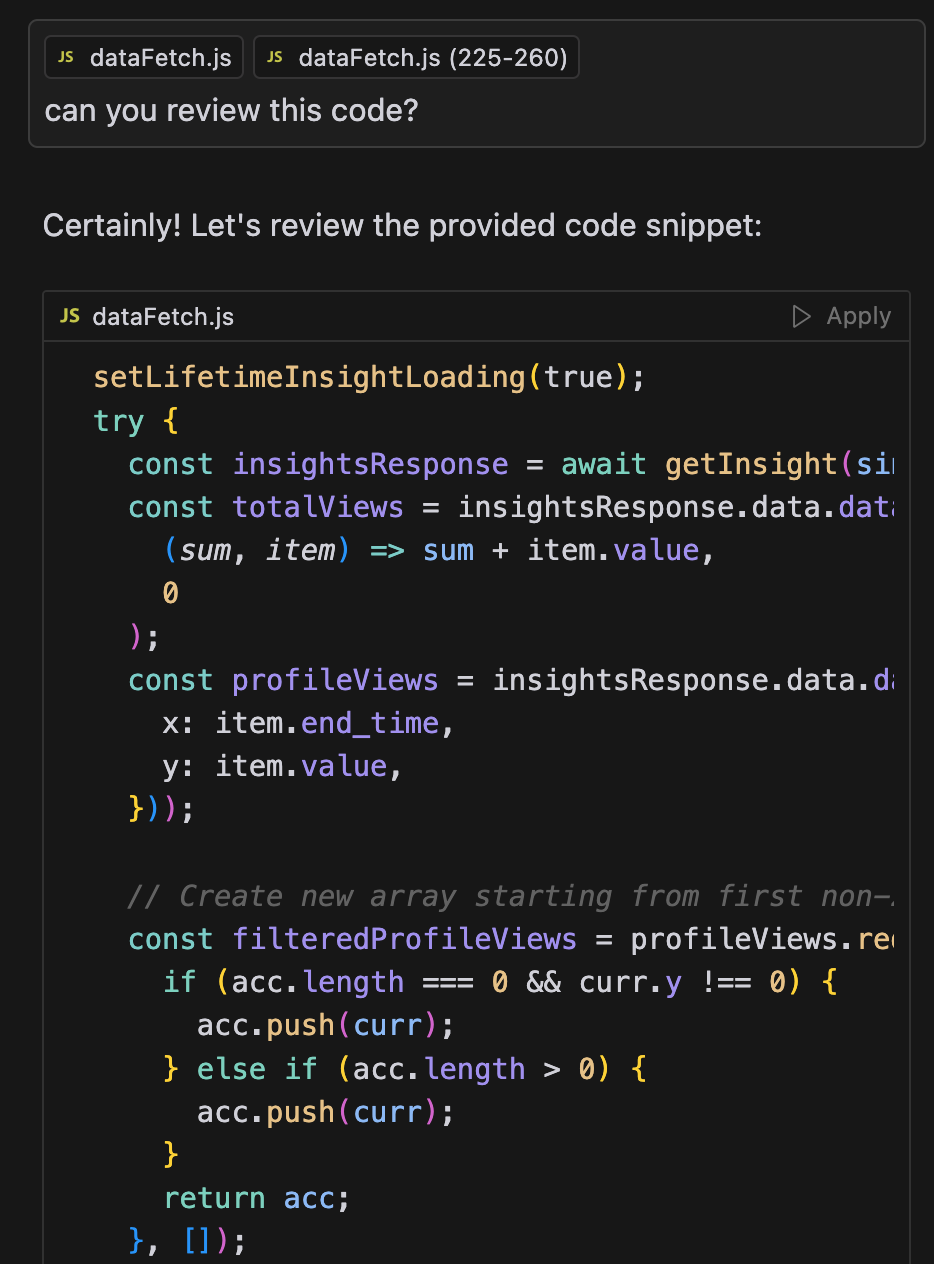Click the const totalViews line
934x1264 pixels.
pyautogui.click(x=510, y=507)
